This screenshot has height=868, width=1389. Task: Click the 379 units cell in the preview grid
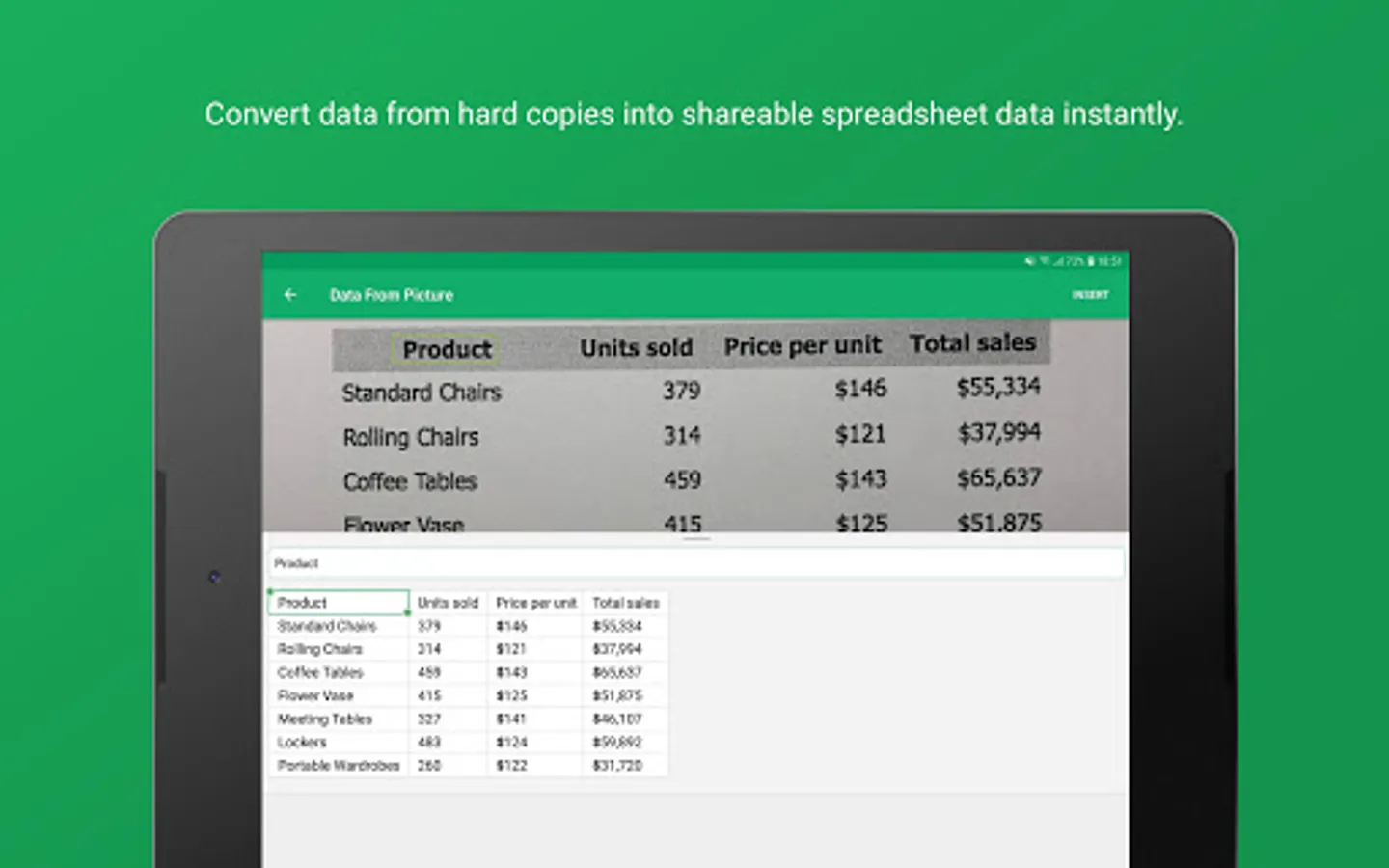click(449, 626)
